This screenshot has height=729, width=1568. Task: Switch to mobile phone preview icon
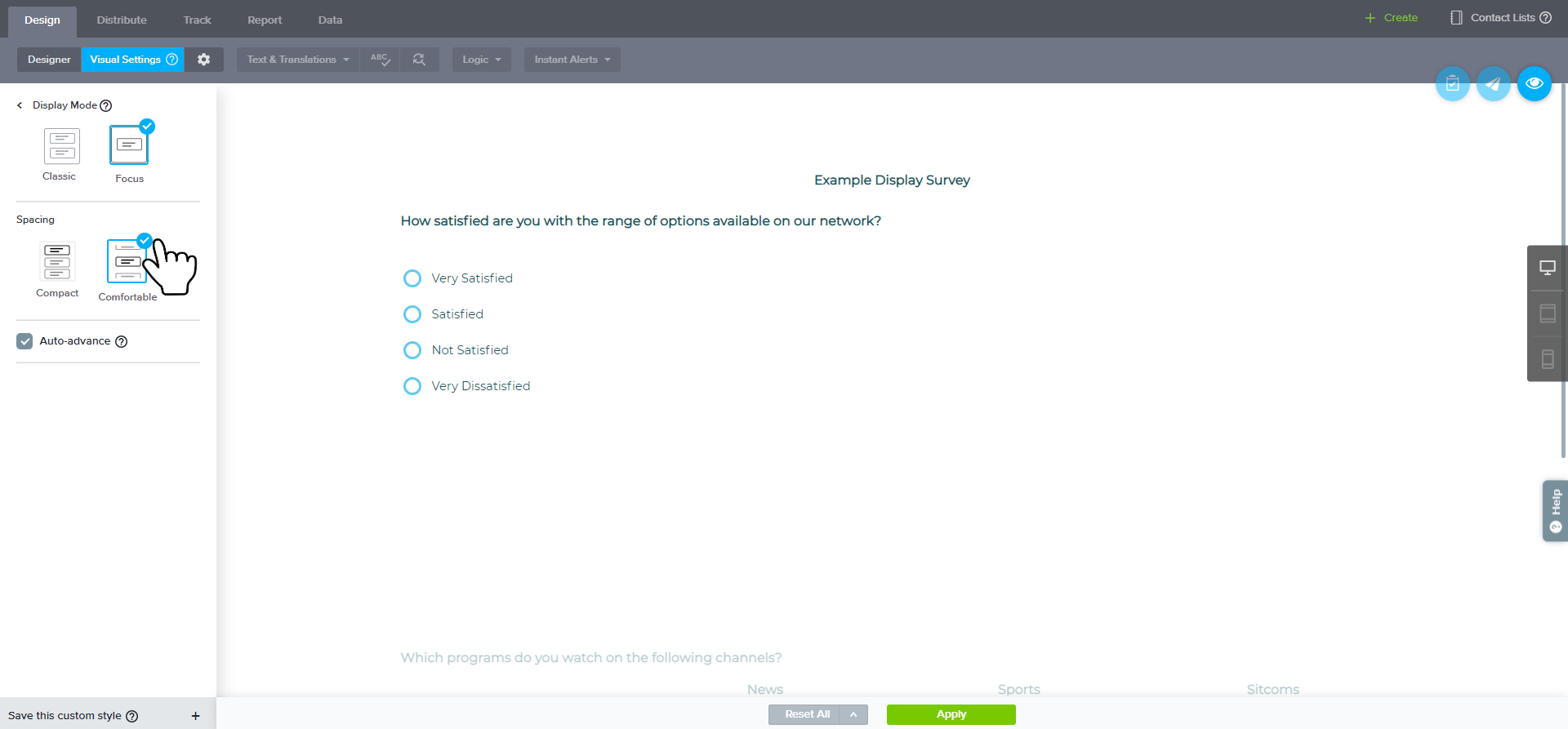[x=1547, y=359]
